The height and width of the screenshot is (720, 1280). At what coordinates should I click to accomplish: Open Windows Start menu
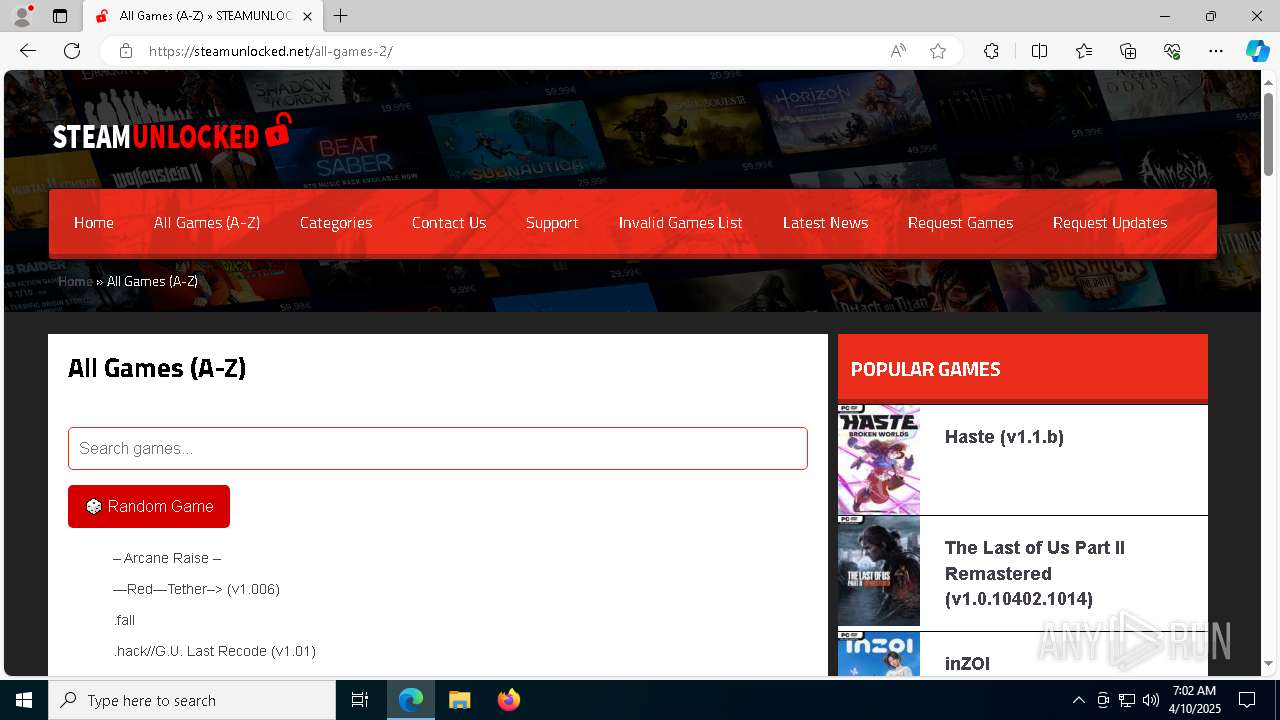(x=24, y=700)
